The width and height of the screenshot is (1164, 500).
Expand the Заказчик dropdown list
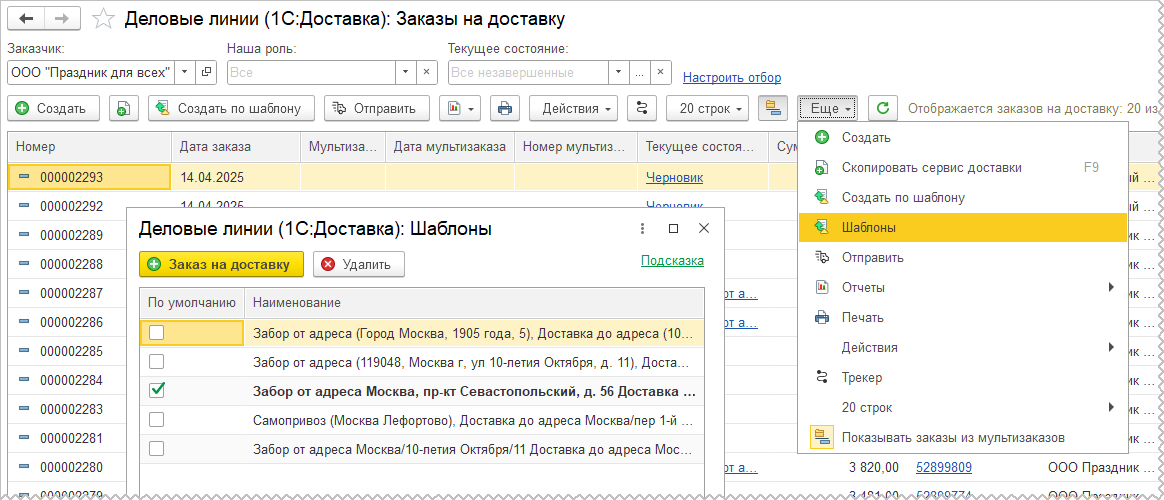pyautogui.click(x=184, y=72)
